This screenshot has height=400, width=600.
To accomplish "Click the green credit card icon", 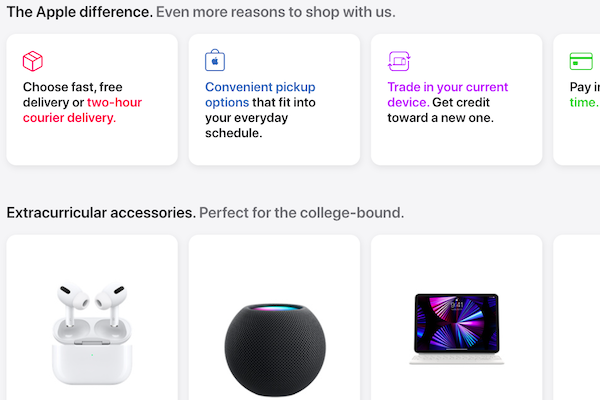I will pyautogui.click(x=581, y=61).
